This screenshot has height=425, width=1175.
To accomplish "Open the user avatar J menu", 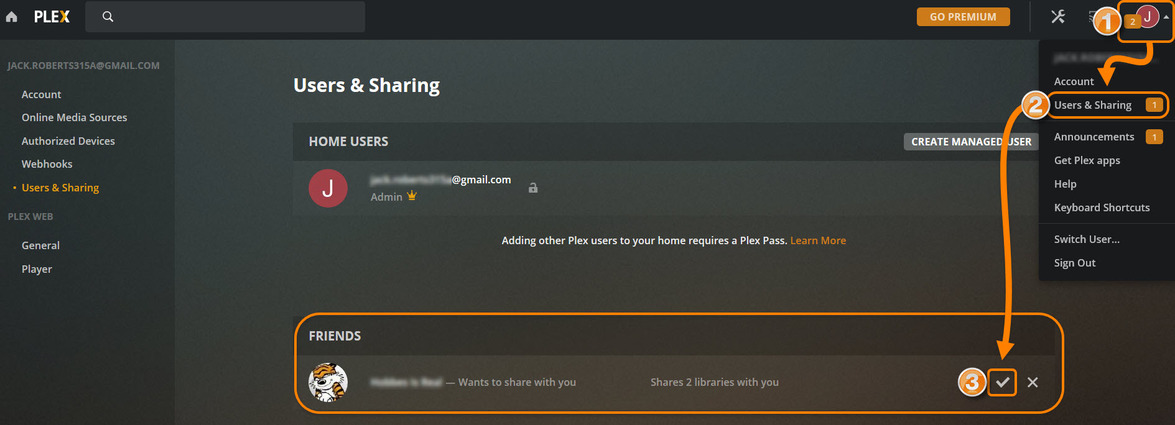I will 1147,16.
